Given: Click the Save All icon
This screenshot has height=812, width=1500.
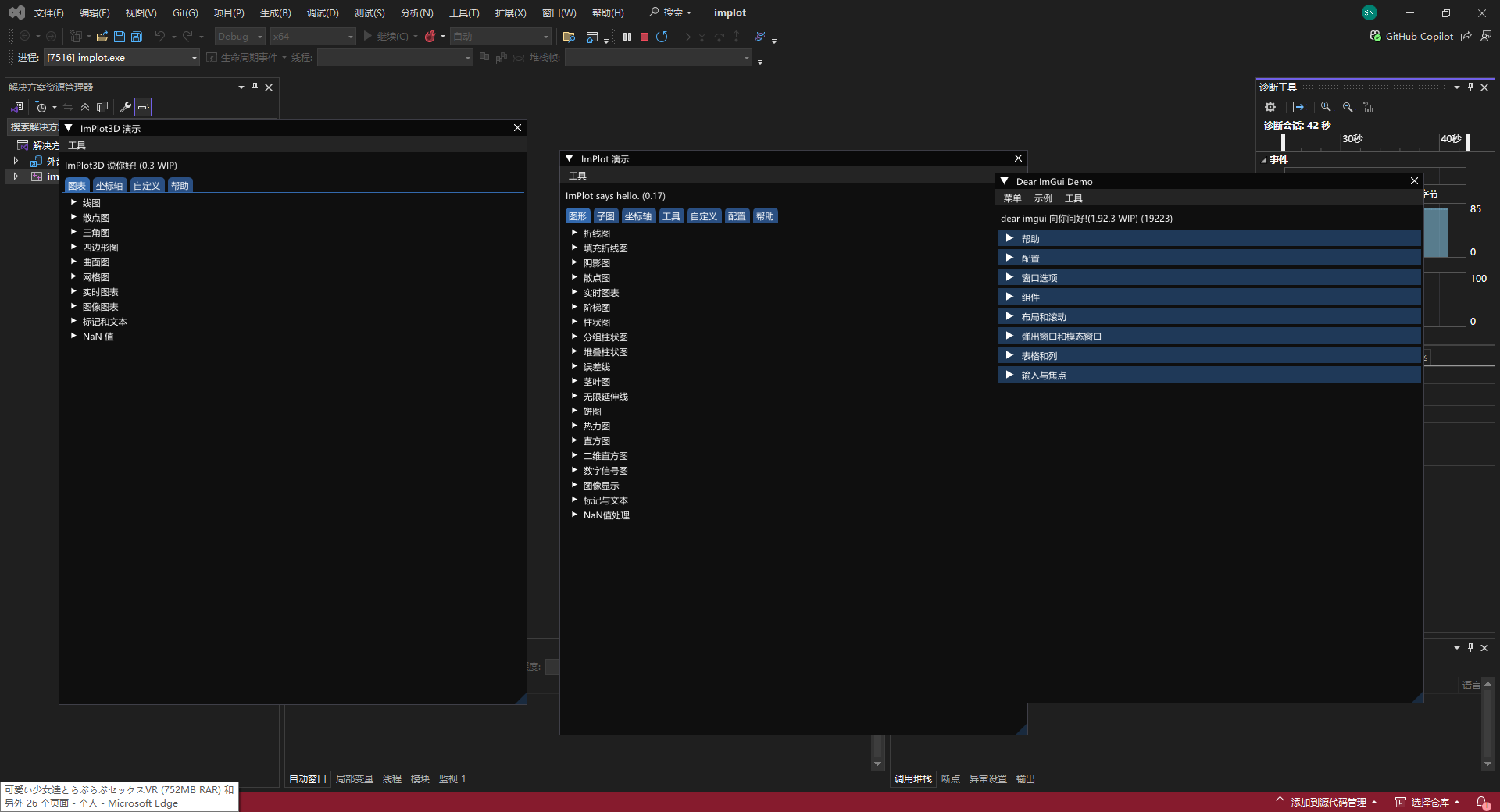Looking at the screenshot, I should 137,37.
